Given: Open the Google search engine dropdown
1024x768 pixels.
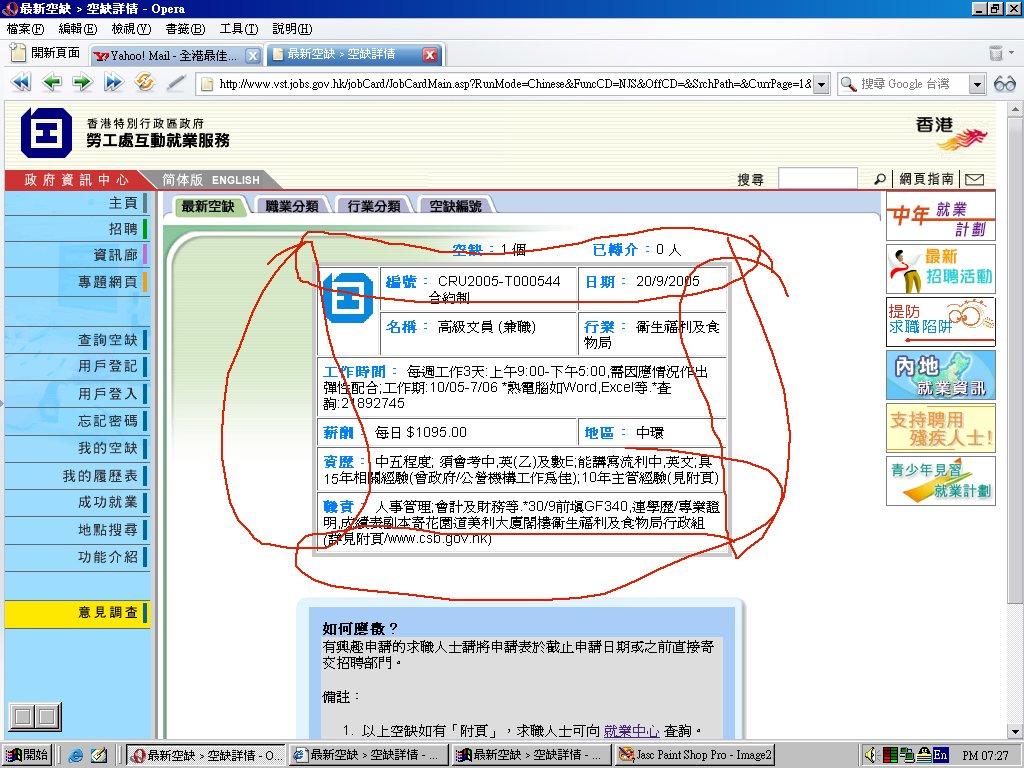Looking at the screenshot, I should pyautogui.click(x=977, y=84).
